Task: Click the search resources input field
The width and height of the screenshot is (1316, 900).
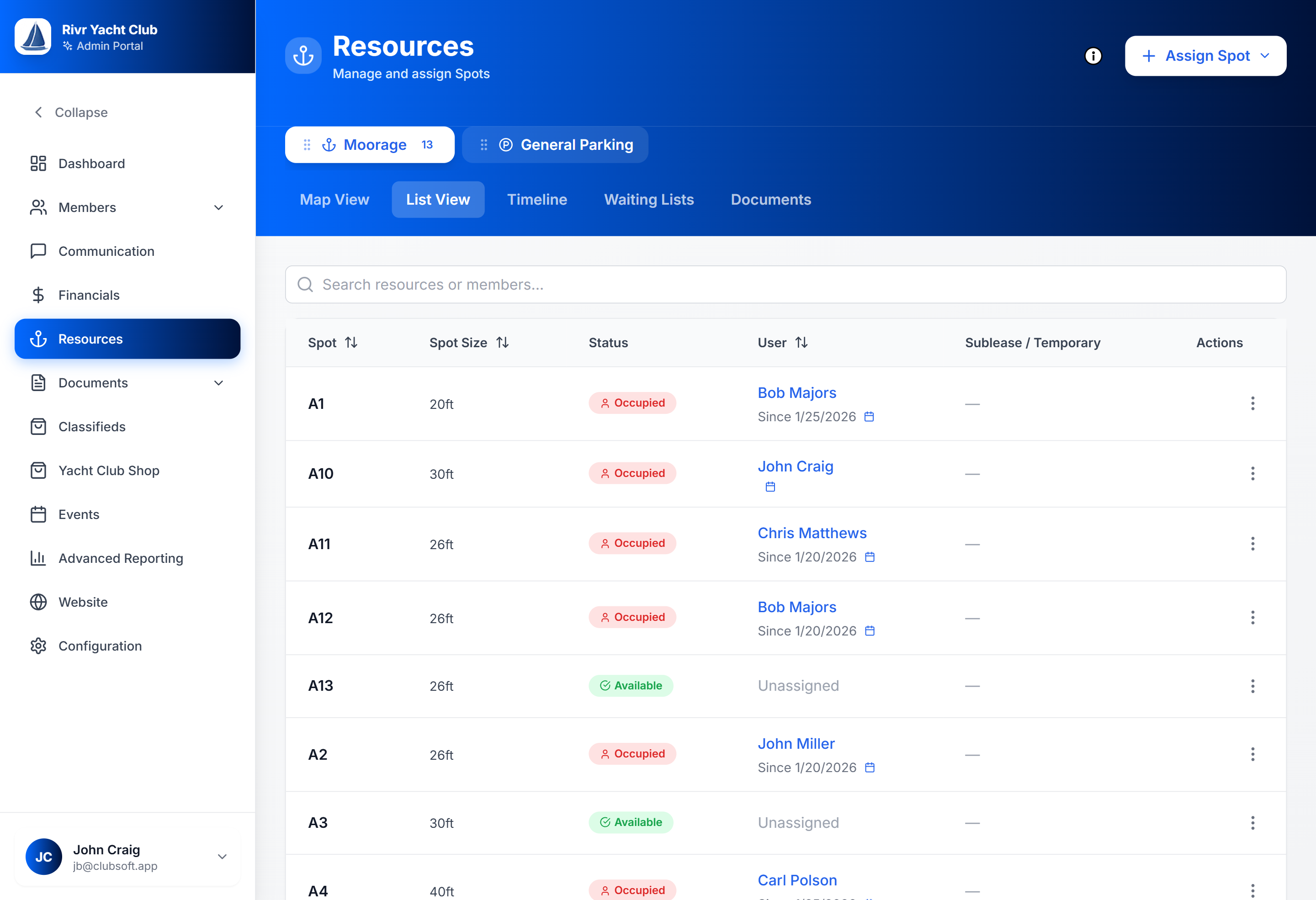Action: point(785,285)
